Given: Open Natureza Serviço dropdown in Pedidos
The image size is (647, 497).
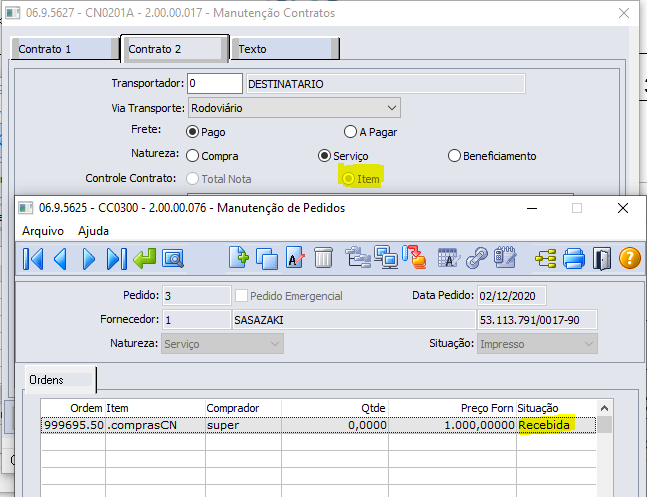Looking at the screenshot, I should pos(223,344).
